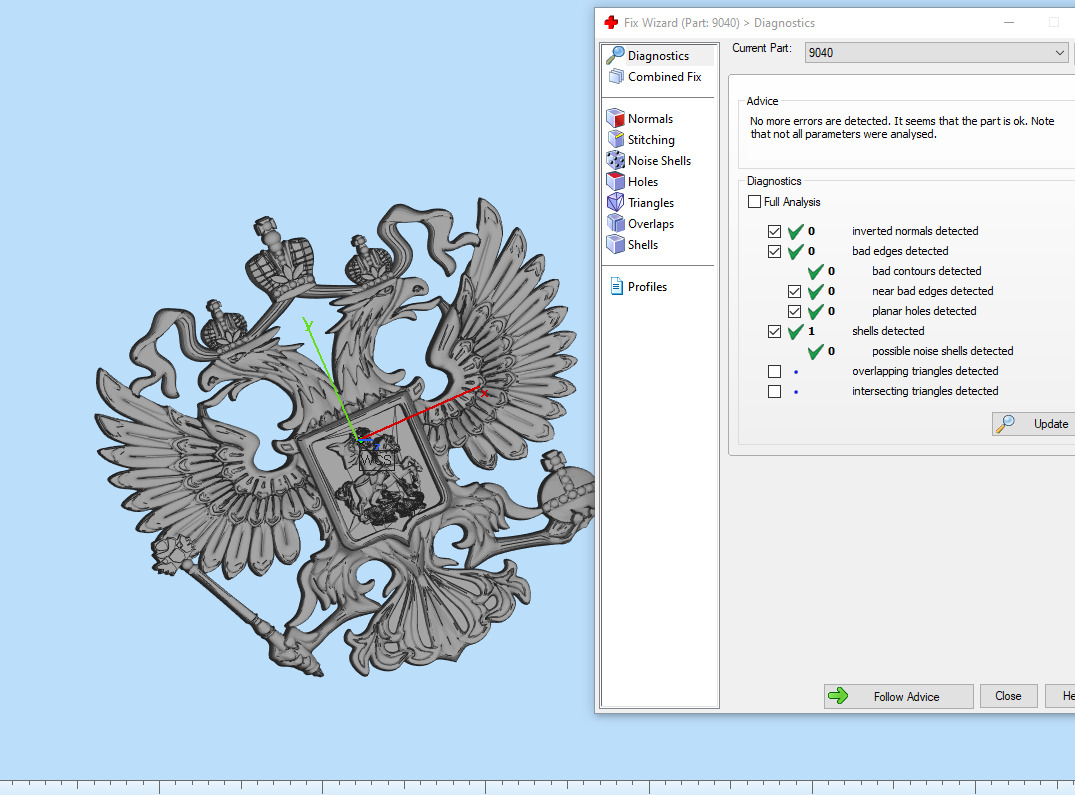Screen dimensions: 1075x795
Task: Click the red cross Fix Wizard title icon
Action: click(611, 23)
